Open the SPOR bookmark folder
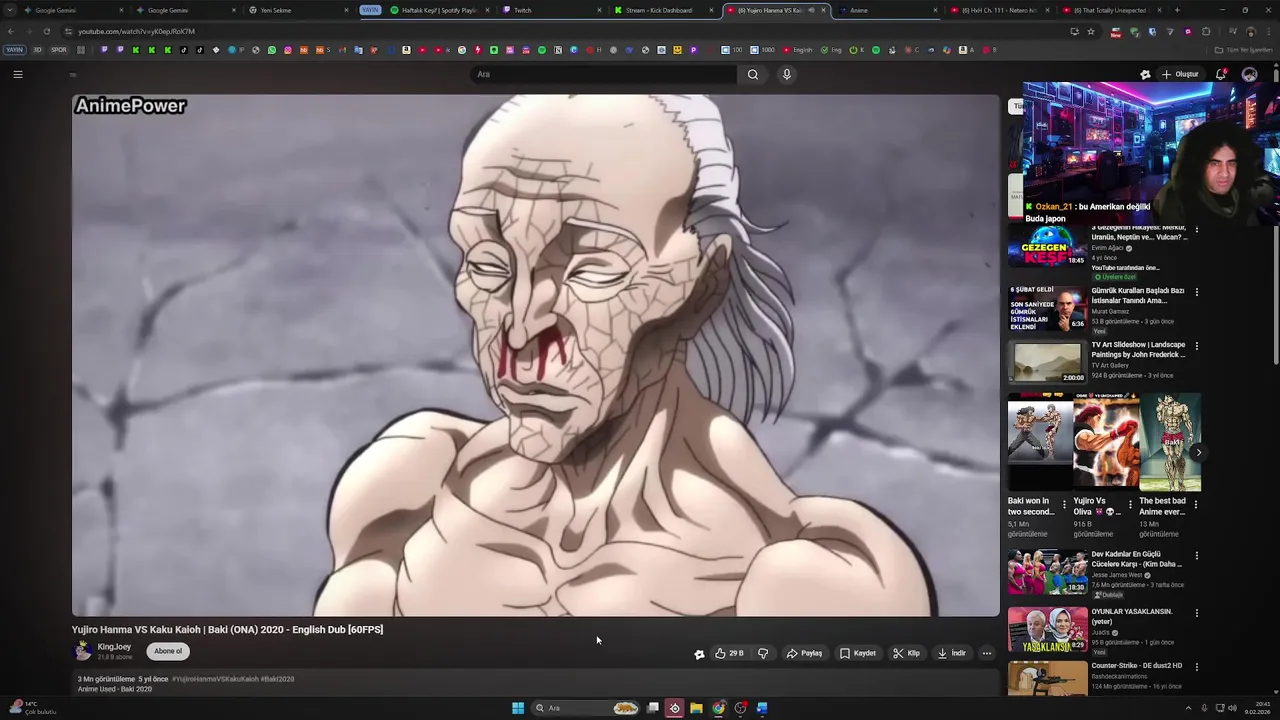1280x720 pixels. click(59, 50)
